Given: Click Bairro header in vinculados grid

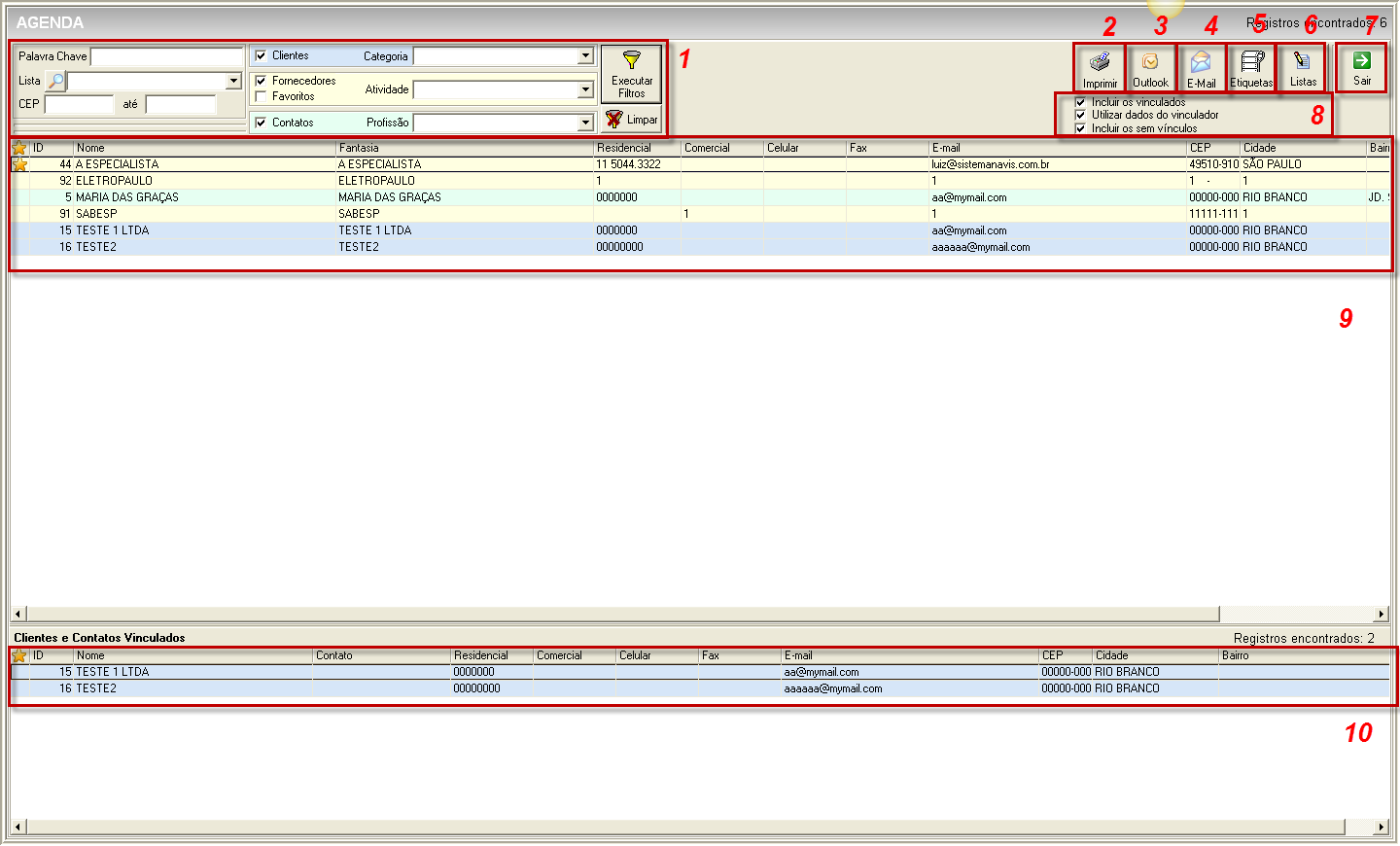Looking at the screenshot, I should [x=1304, y=655].
